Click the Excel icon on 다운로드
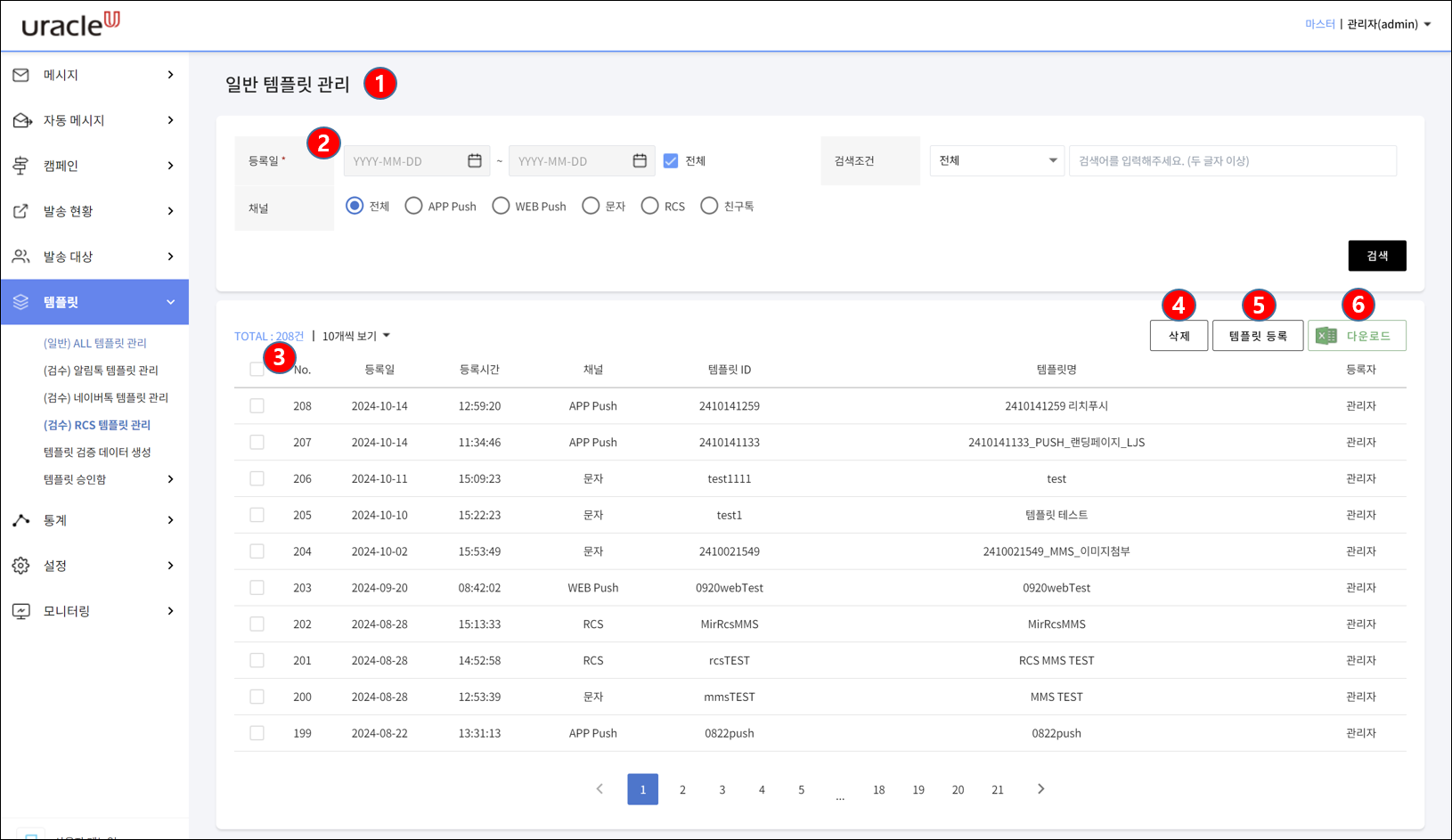The image size is (1452, 840). pyautogui.click(x=1326, y=336)
